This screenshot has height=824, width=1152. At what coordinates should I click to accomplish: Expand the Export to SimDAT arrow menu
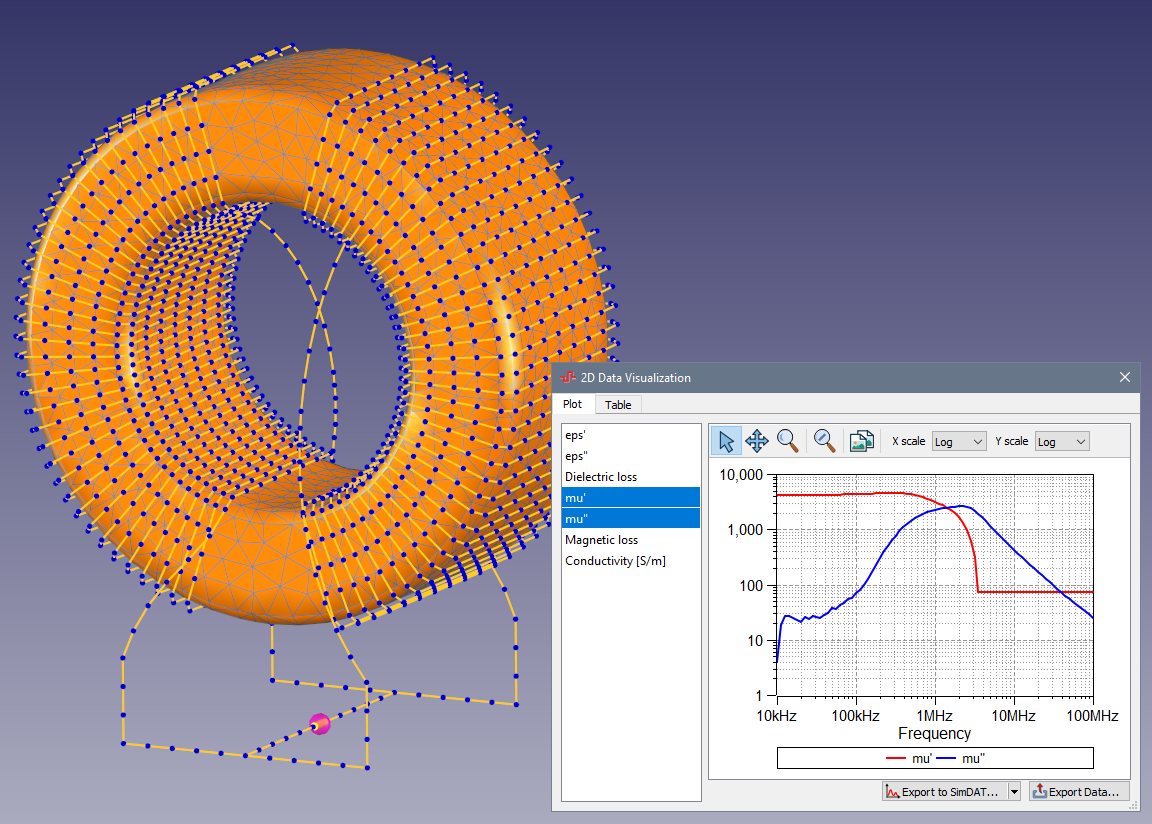coord(1014,792)
